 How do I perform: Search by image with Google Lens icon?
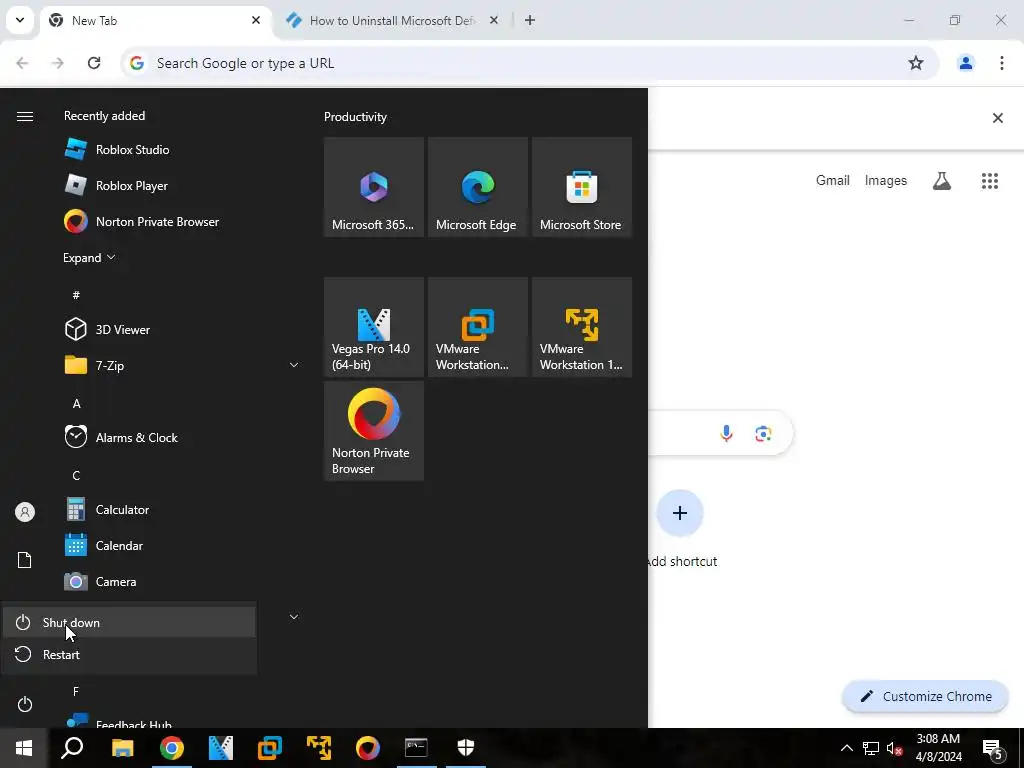coord(763,433)
